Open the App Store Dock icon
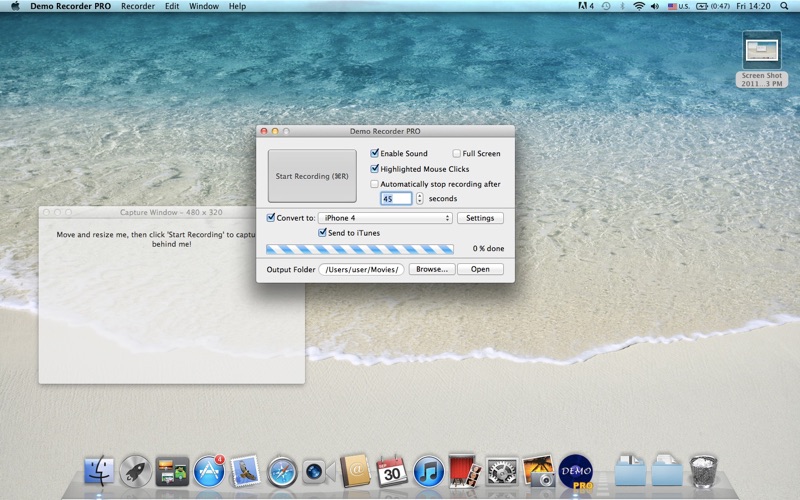This screenshot has width=800, height=500. 209,470
